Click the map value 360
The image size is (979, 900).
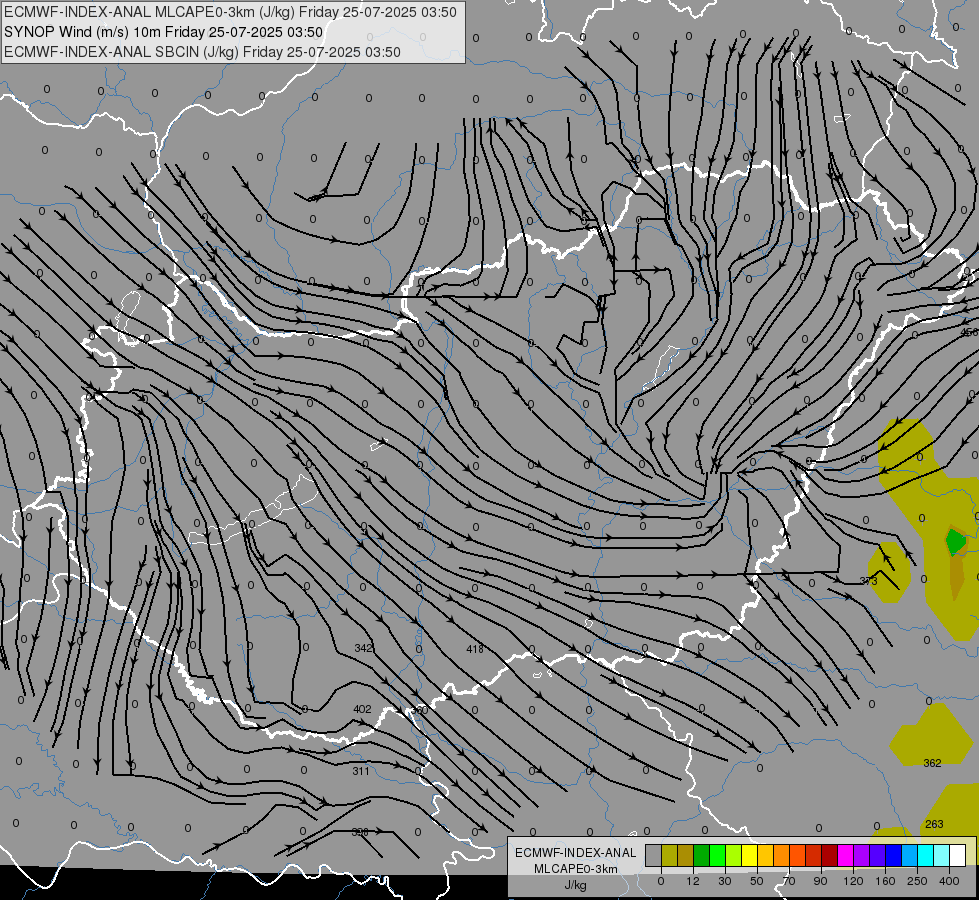point(420,711)
